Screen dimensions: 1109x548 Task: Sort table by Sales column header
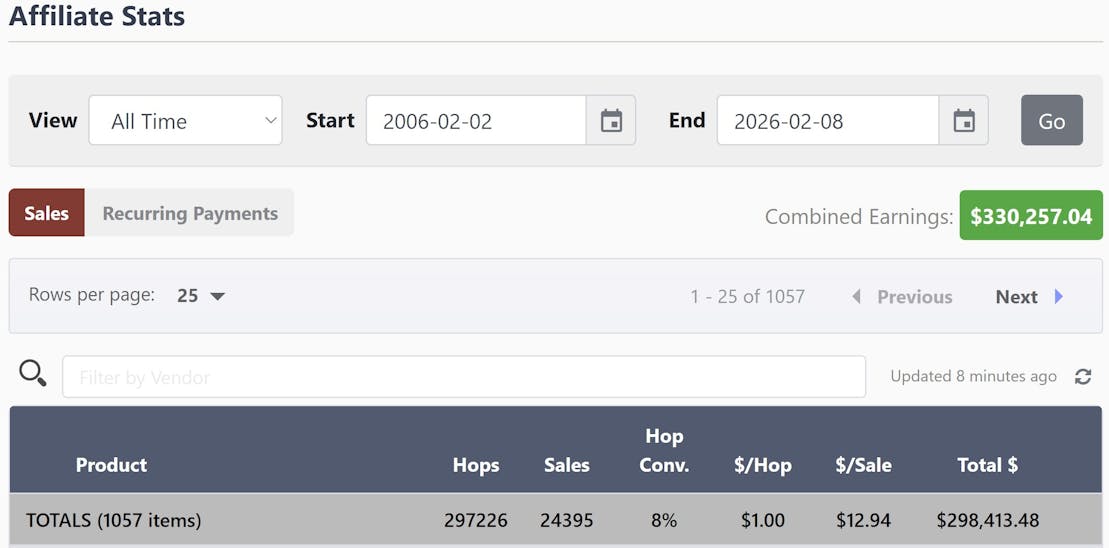click(x=567, y=465)
